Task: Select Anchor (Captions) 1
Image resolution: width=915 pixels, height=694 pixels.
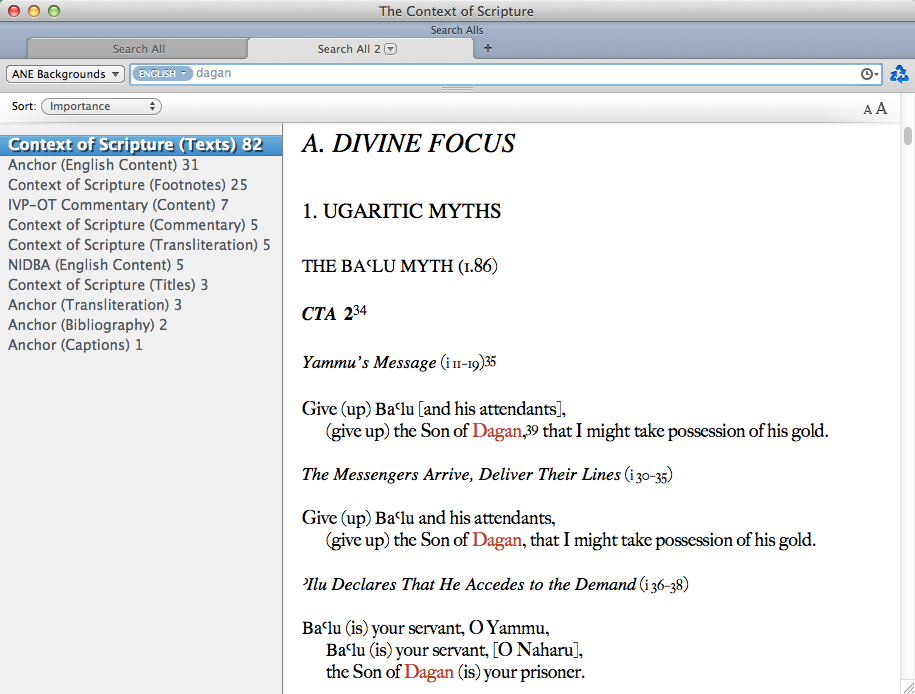Action: (x=141, y=345)
